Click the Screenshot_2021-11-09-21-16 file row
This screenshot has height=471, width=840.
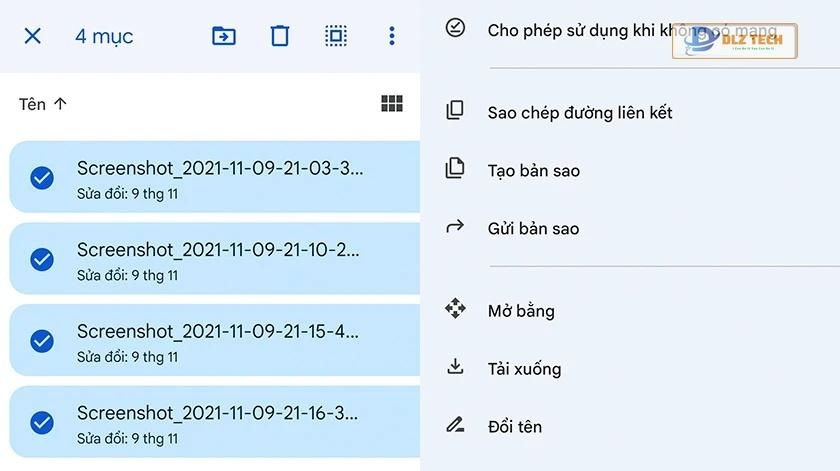tap(218, 422)
